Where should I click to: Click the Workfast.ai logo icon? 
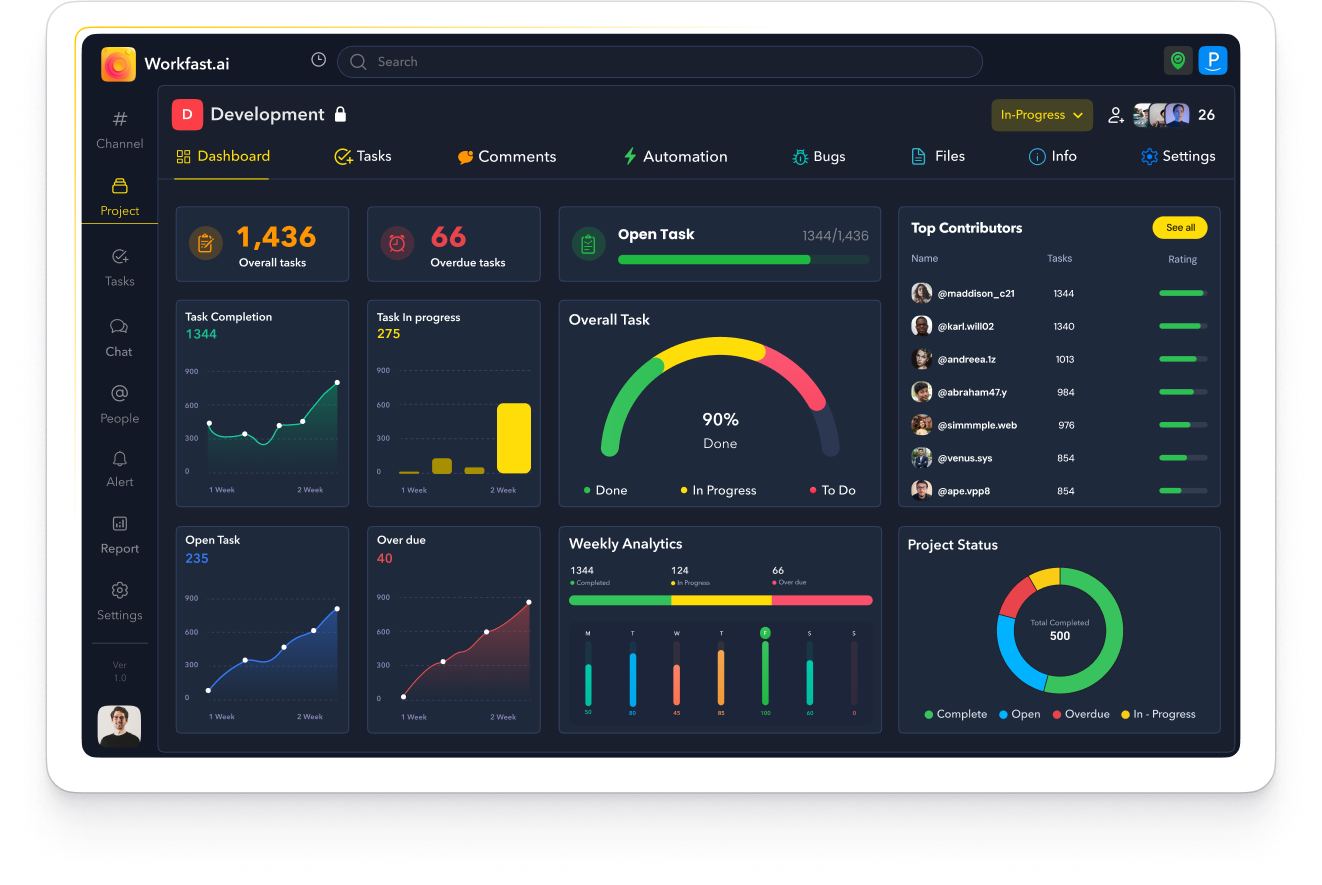pyautogui.click(x=118, y=64)
